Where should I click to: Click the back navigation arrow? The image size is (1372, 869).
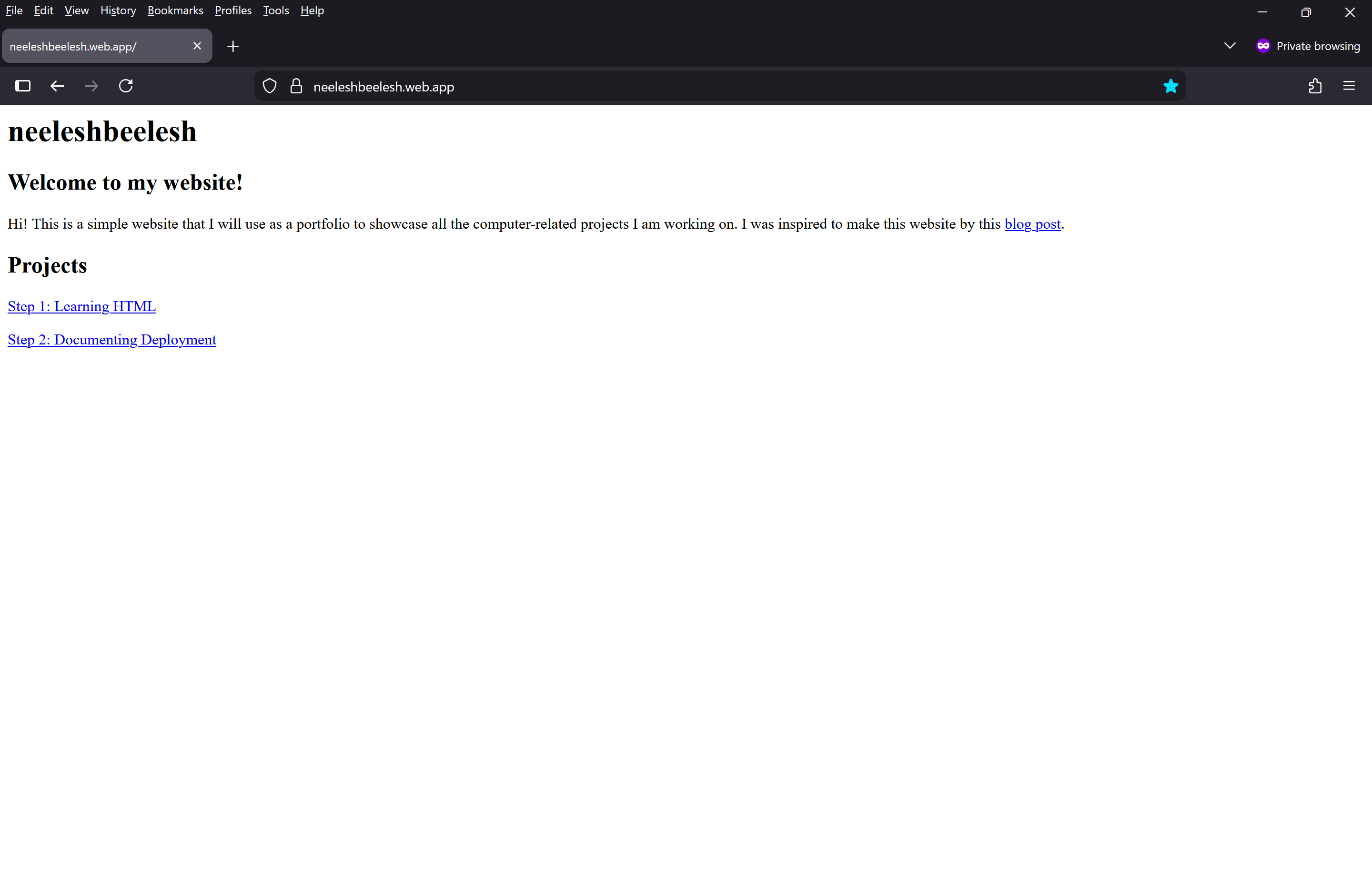pyautogui.click(x=57, y=86)
